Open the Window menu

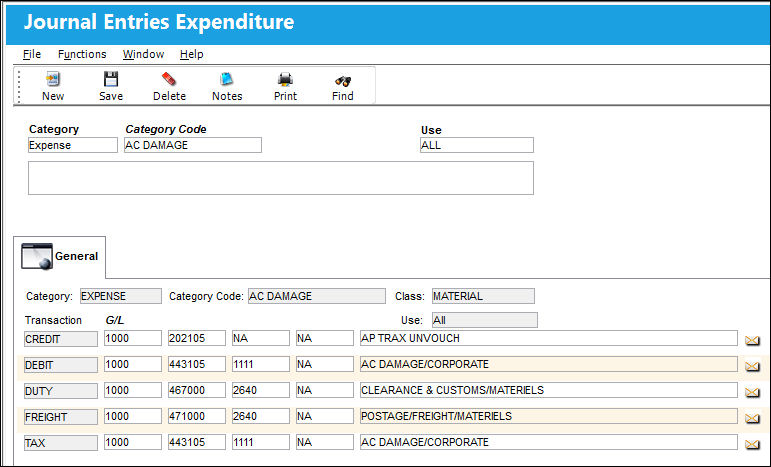(143, 54)
